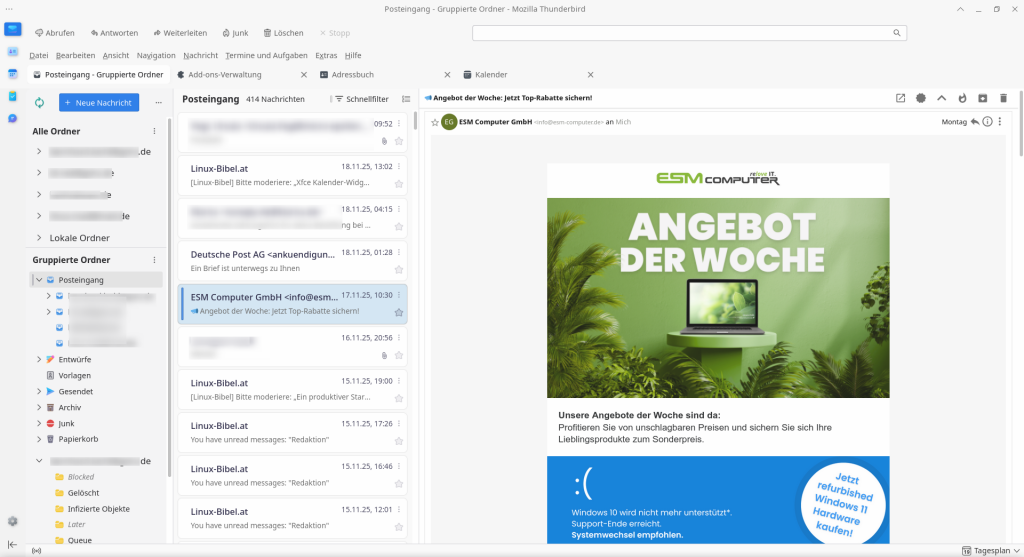Open the Address Book in the spaces sidebar
Screen dimensions: 1024x557
coord(13,51)
